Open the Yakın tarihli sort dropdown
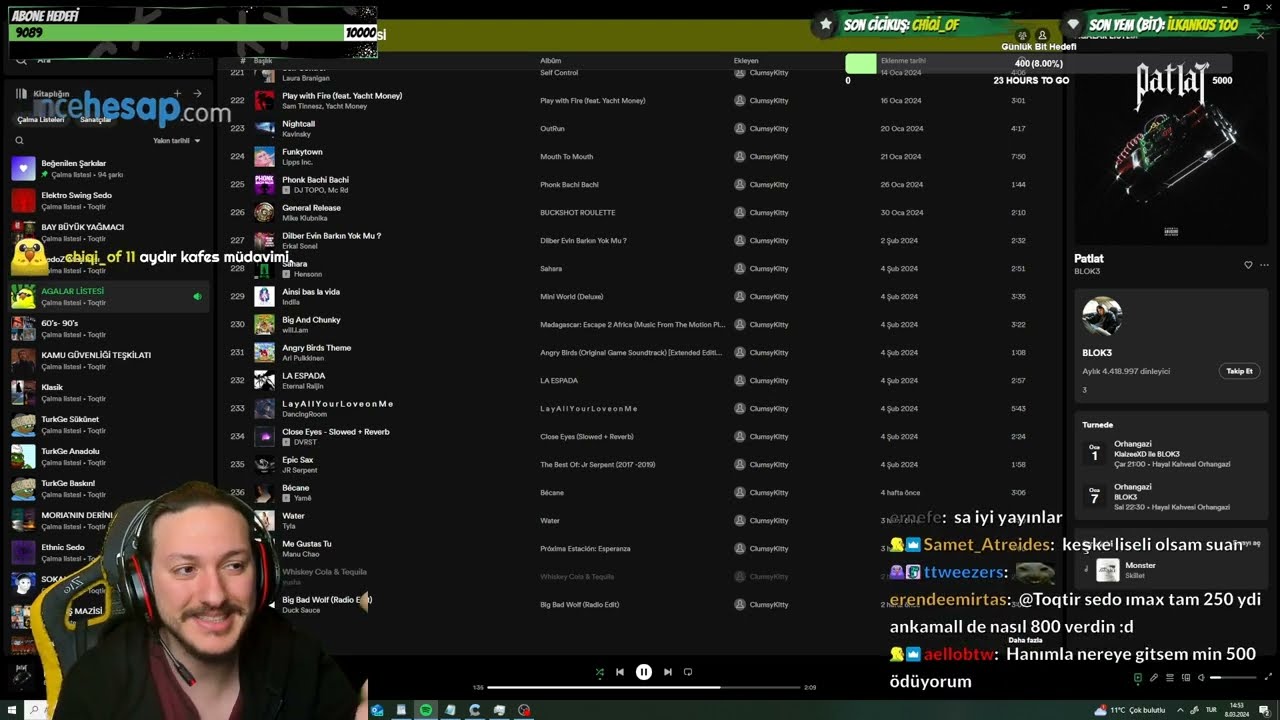Image resolution: width=1280 pixels, height=720 pixels. (x=177, y=141)
